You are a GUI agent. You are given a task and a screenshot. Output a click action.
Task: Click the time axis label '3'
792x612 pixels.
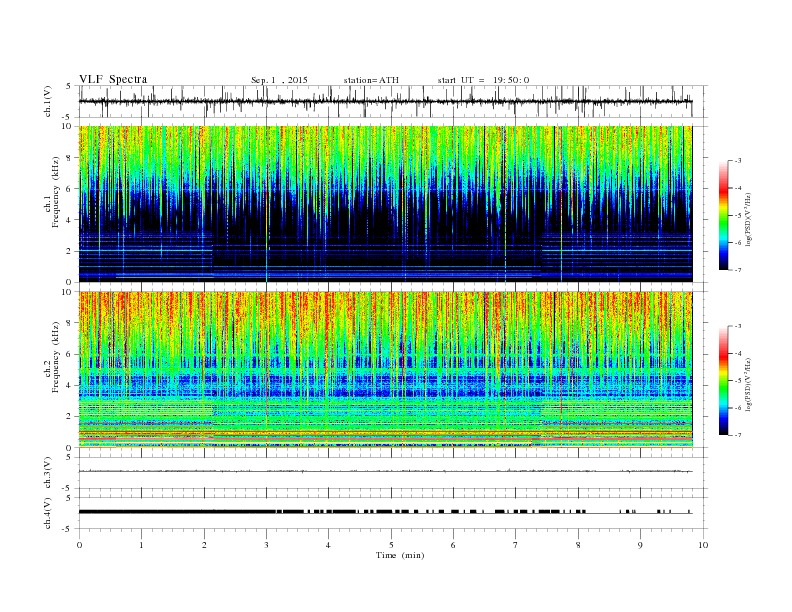(266, 545)
